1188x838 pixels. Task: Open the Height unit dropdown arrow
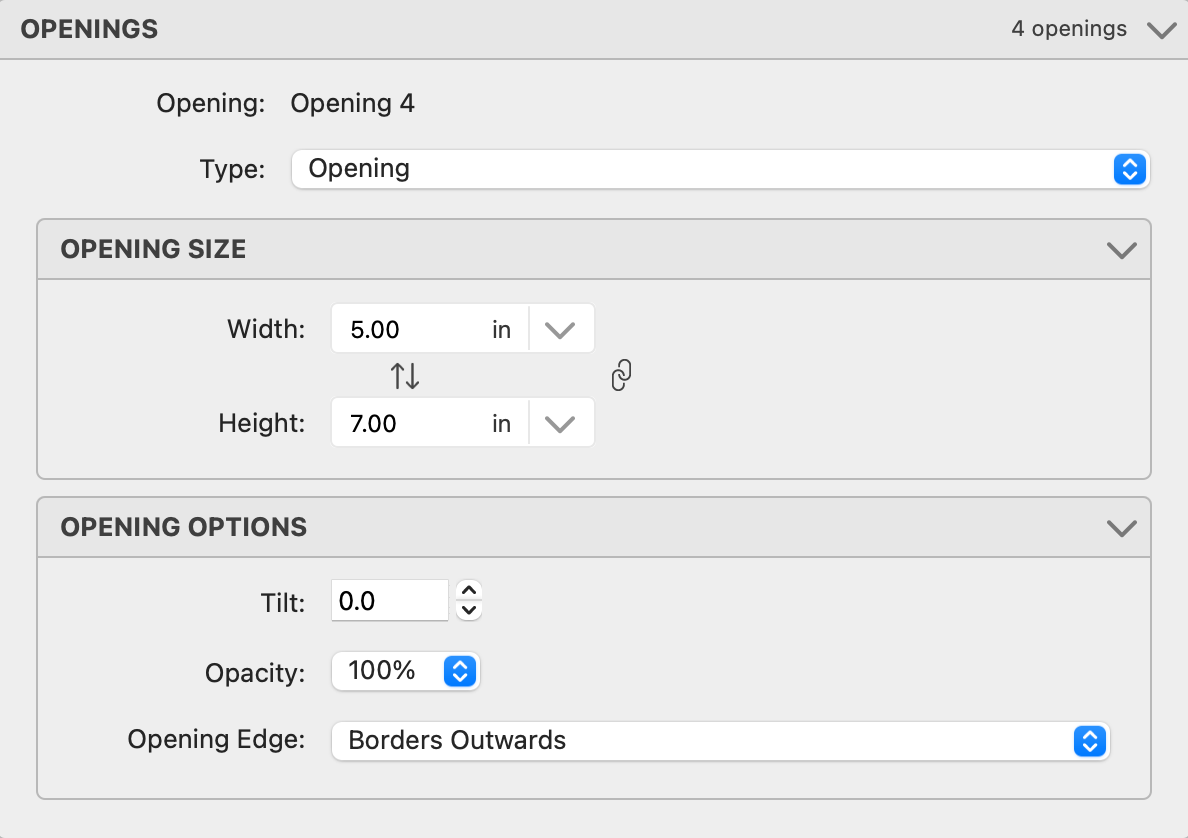pos(560,423)
